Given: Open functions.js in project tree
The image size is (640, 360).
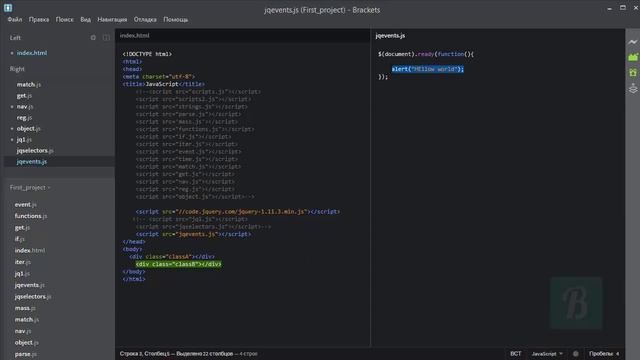Looking at the screenshot, I should point(31,216).
